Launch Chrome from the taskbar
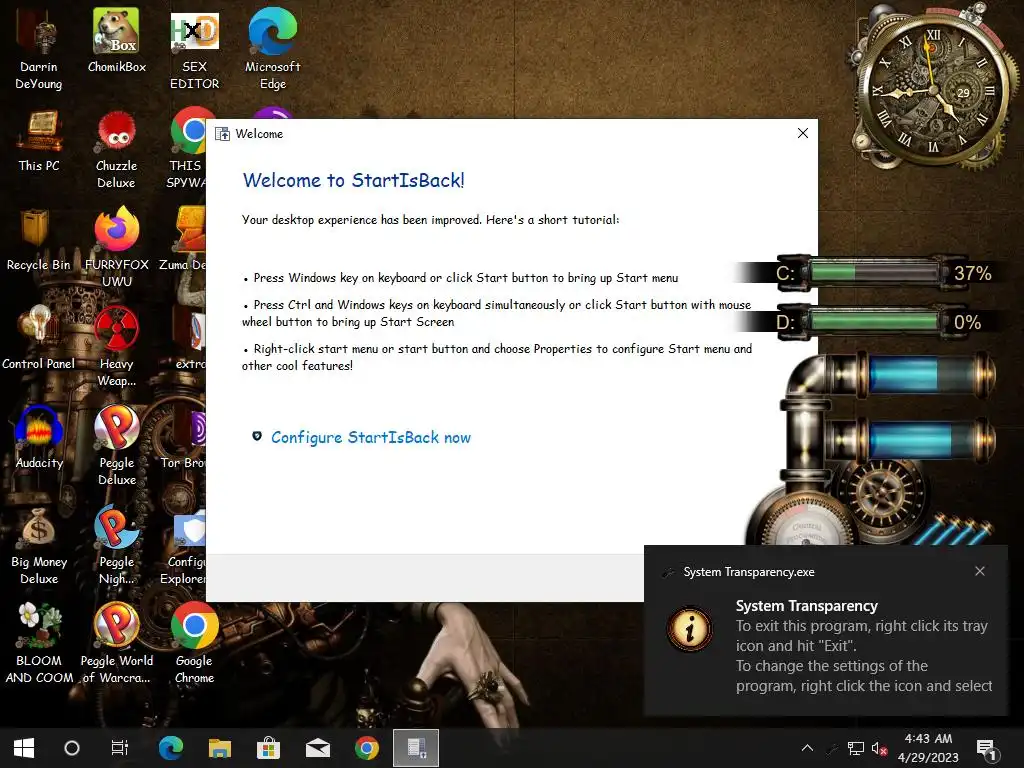The height and width of the screenshot is (768, 1024). click(366, 748)
